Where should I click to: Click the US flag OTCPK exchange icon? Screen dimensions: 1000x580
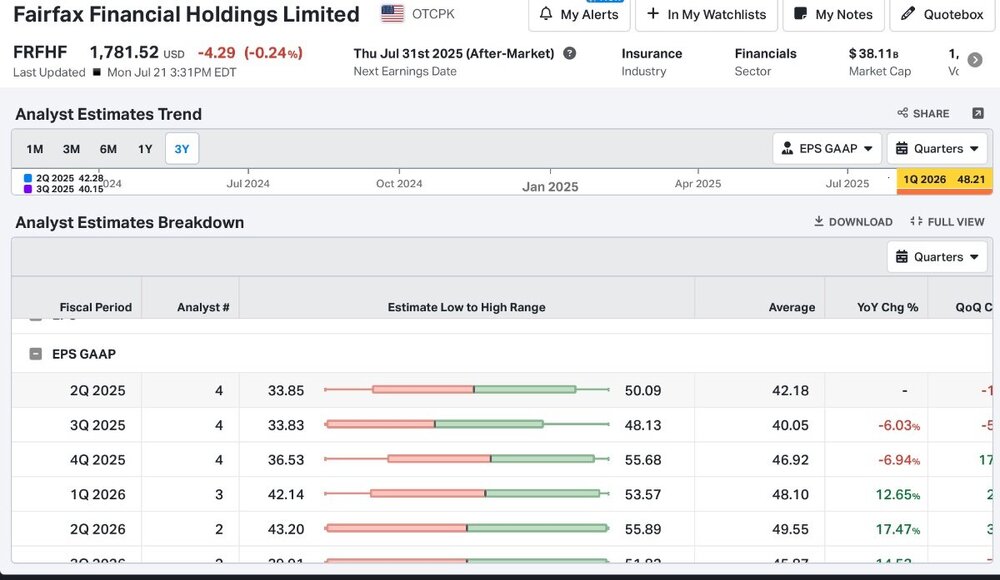click(x=392, y=13)
